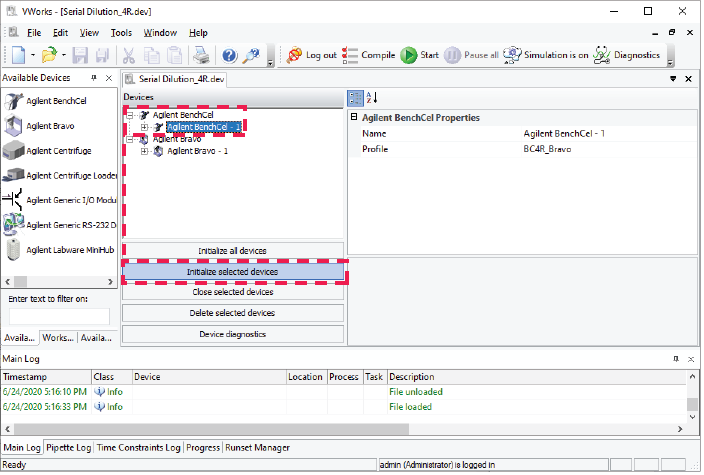Open the Works... tab in left panel
The width and height of the screenshot is (704, 475).
[58, 338]
